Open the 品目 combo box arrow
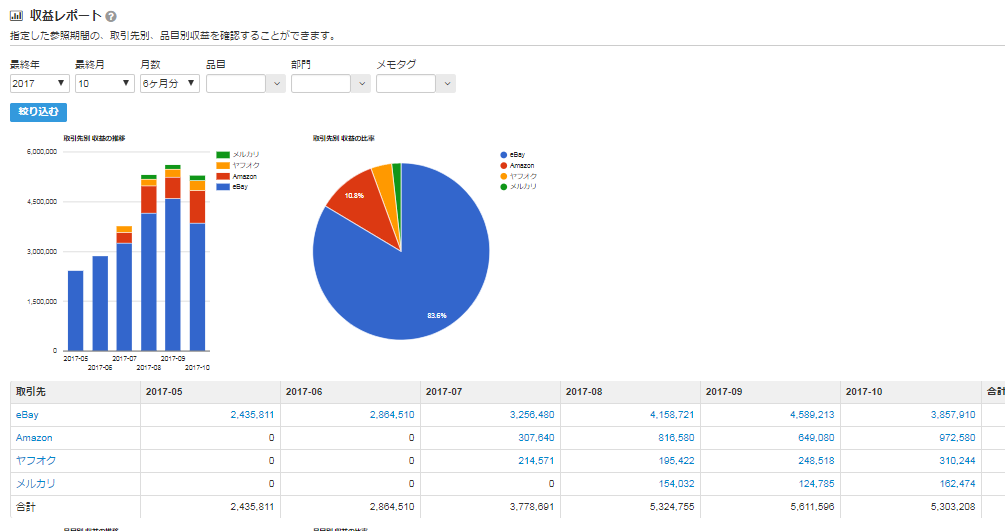 click(x=277, y=84)
